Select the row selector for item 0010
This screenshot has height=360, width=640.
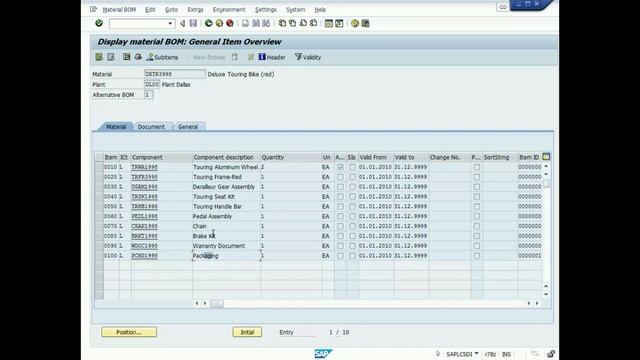tap(99, 167)
